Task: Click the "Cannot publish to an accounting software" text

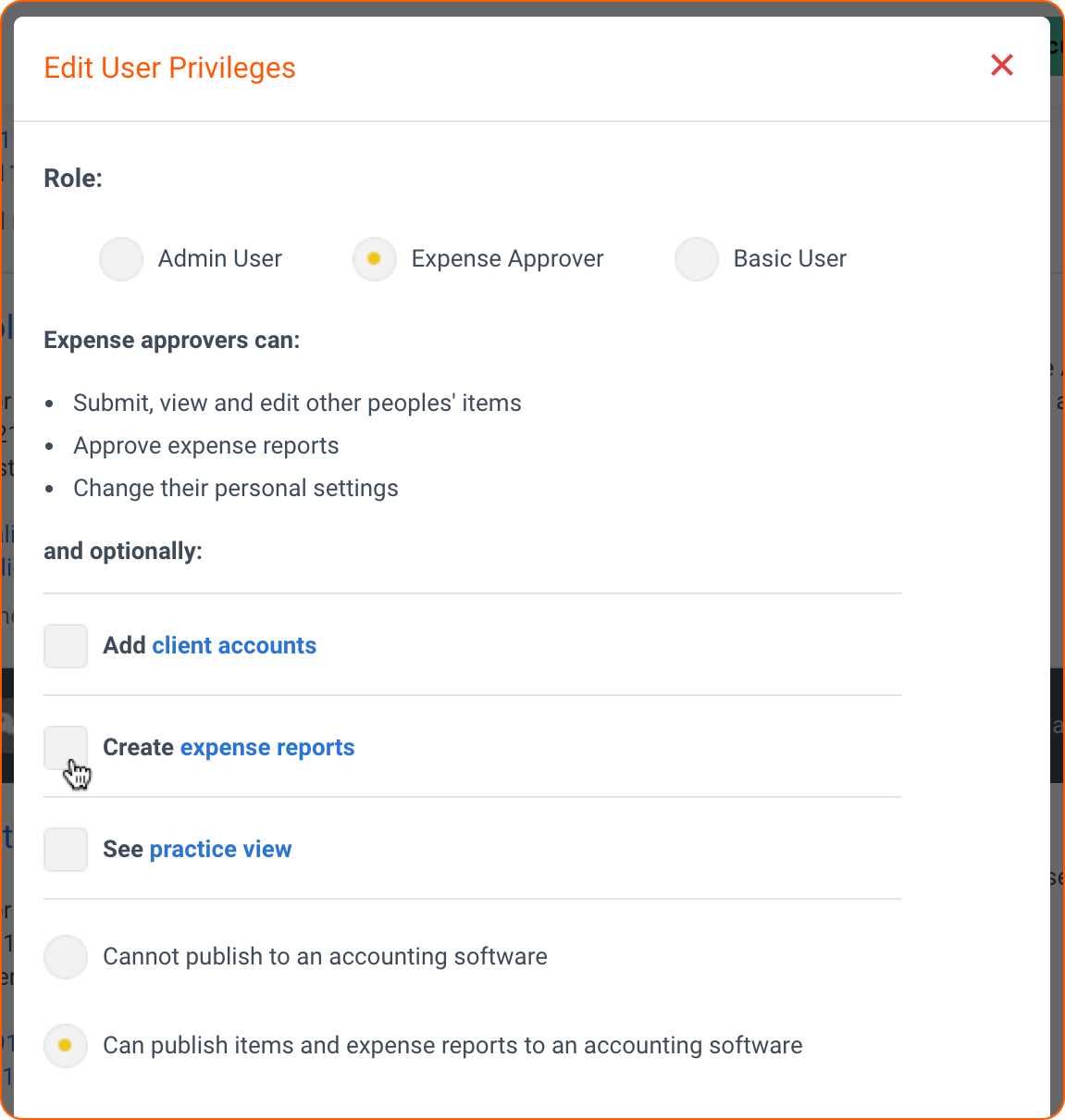Action: pos(325,957)
